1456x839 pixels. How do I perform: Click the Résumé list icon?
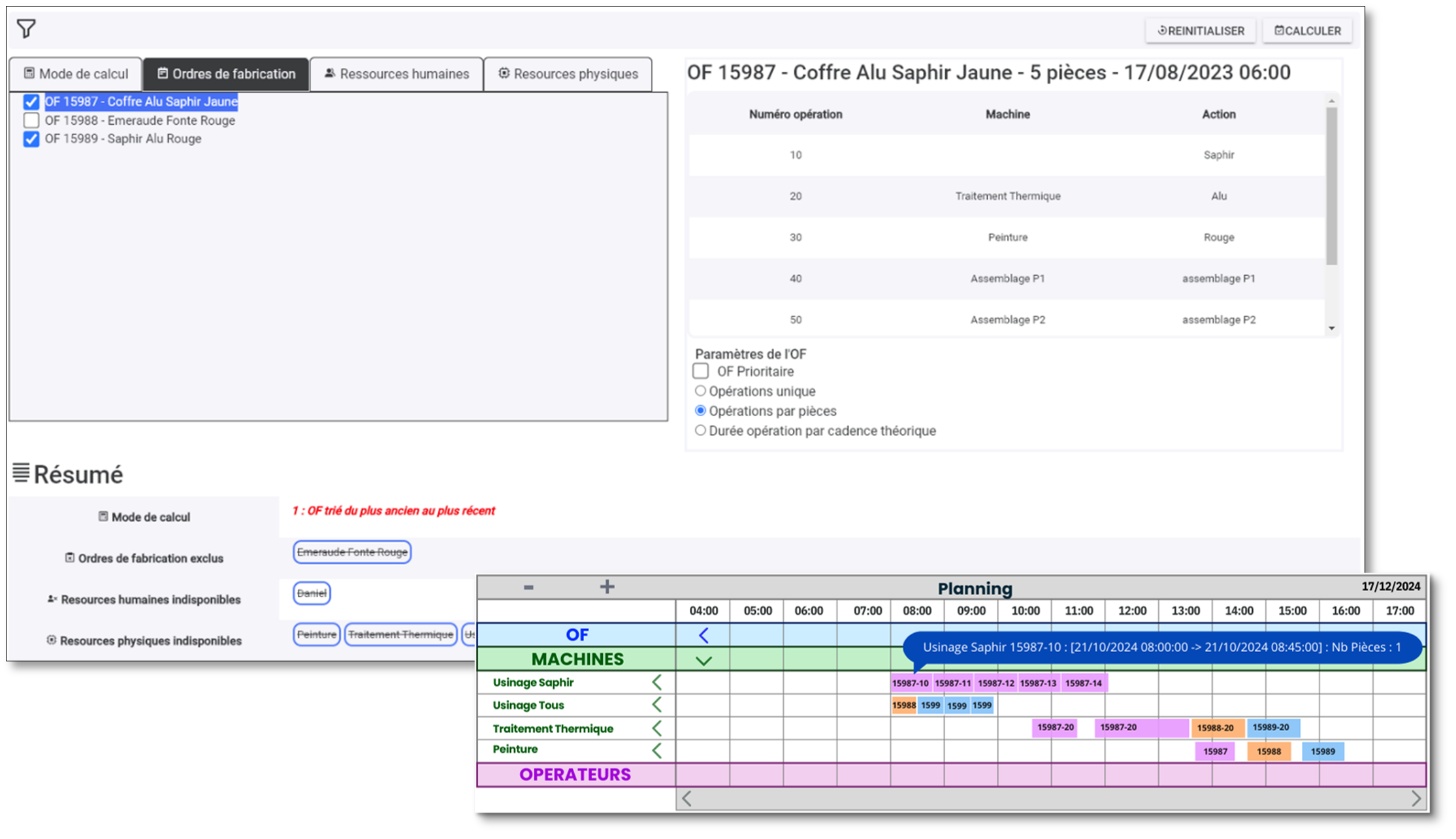pos(21,473)
